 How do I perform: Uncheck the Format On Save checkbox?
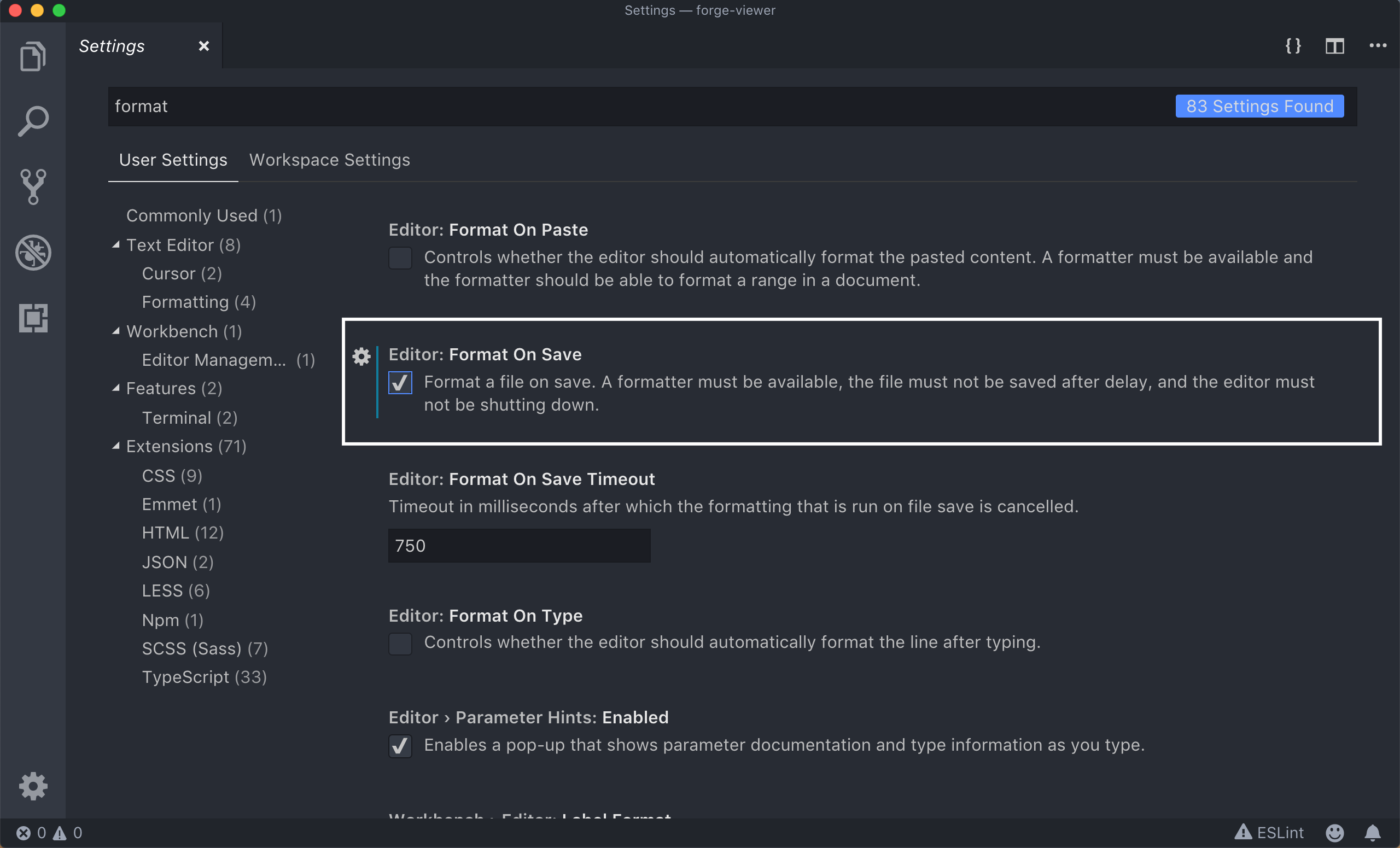[400, 382]
